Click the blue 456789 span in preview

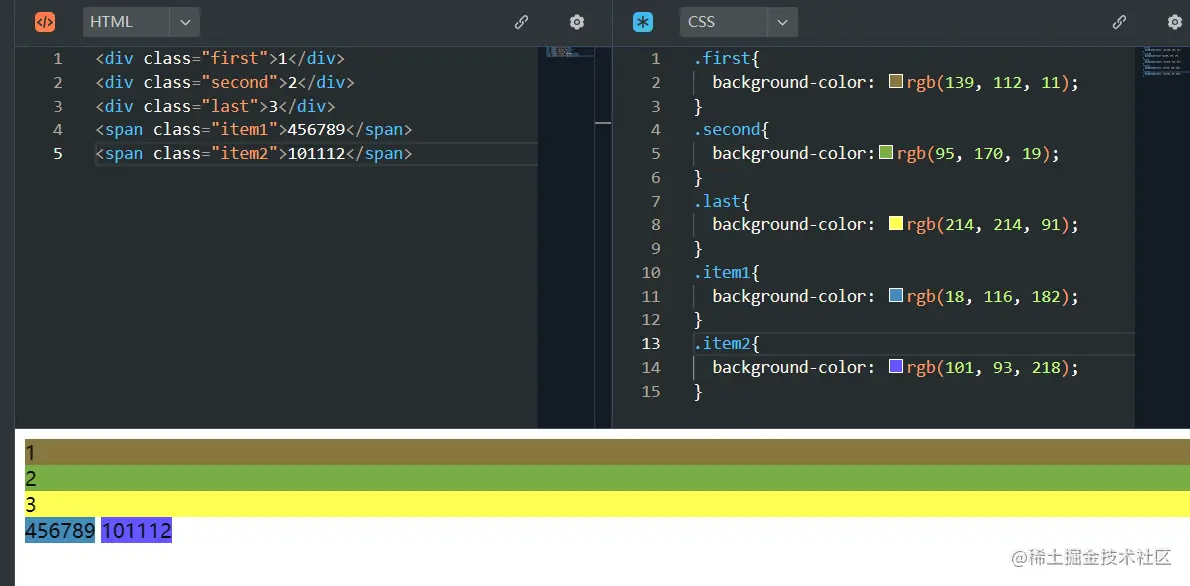click(x=60, y=530)
